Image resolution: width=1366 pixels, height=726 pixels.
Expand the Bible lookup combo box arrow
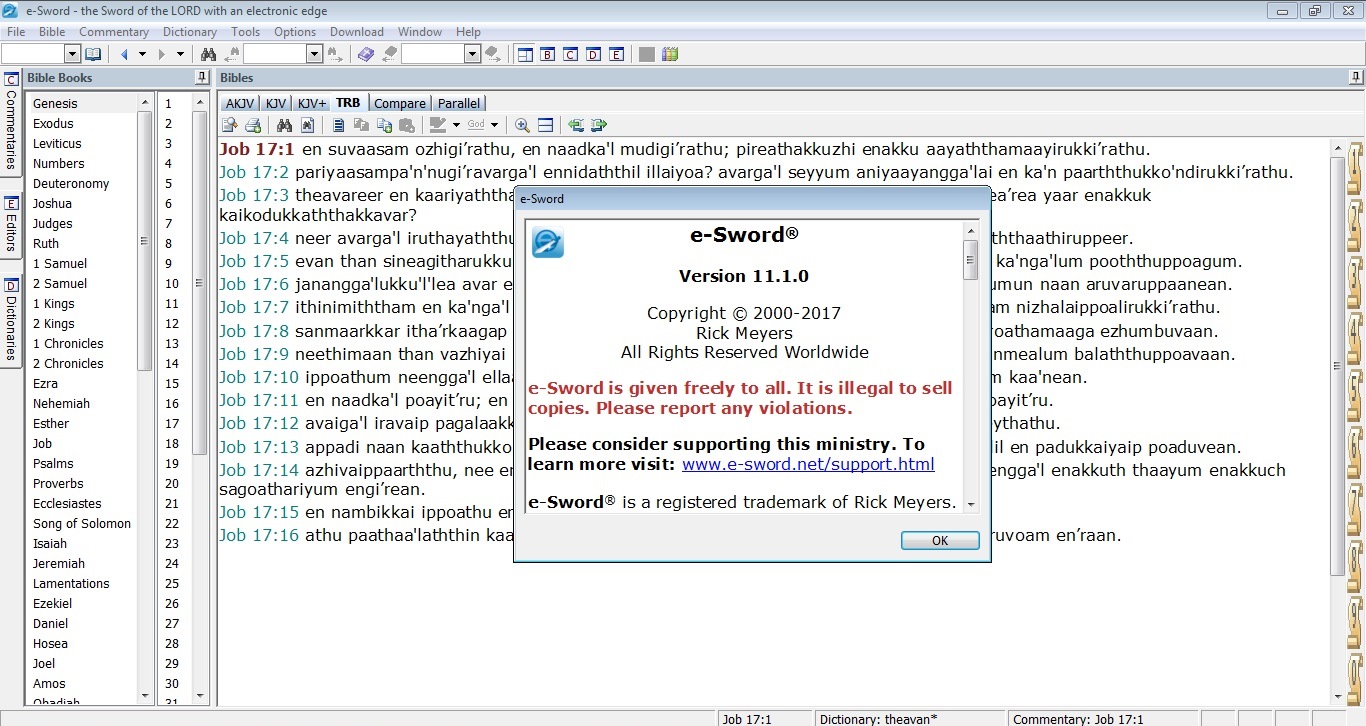(72, 54)
